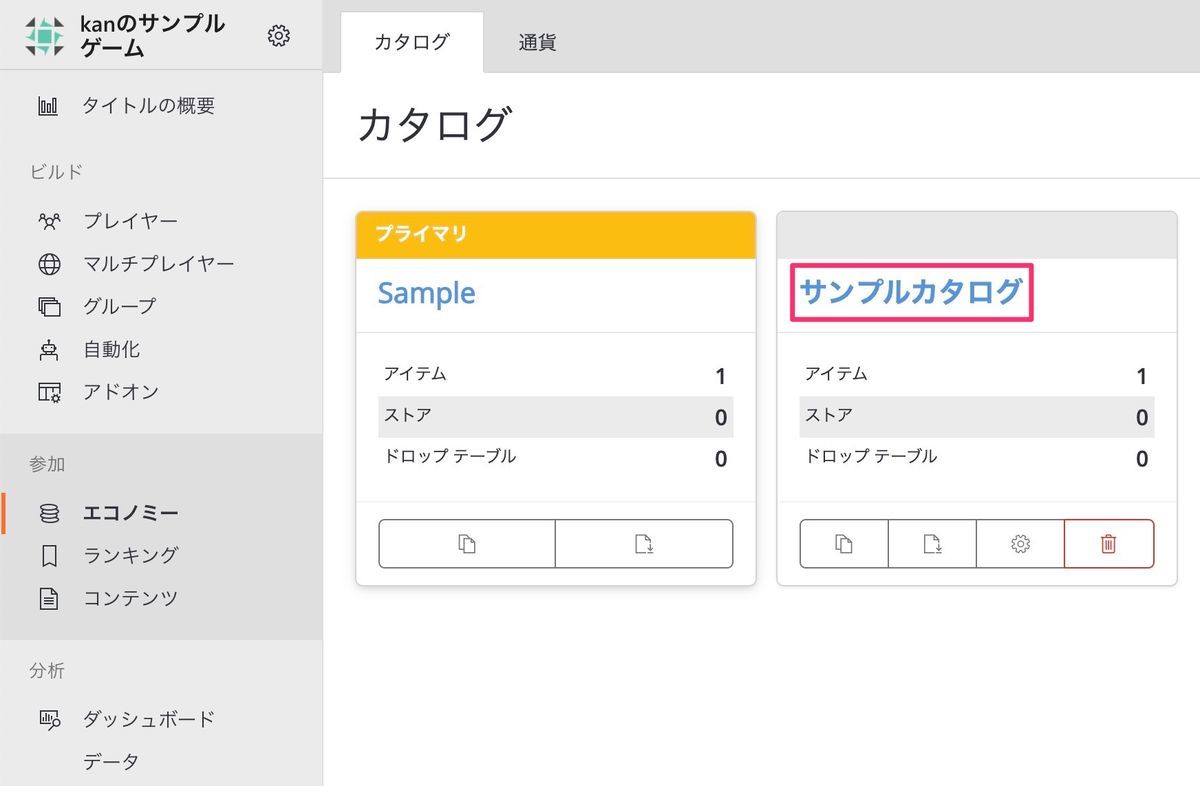Open アドオン from the sidebar icon

(x=45, y=391)
